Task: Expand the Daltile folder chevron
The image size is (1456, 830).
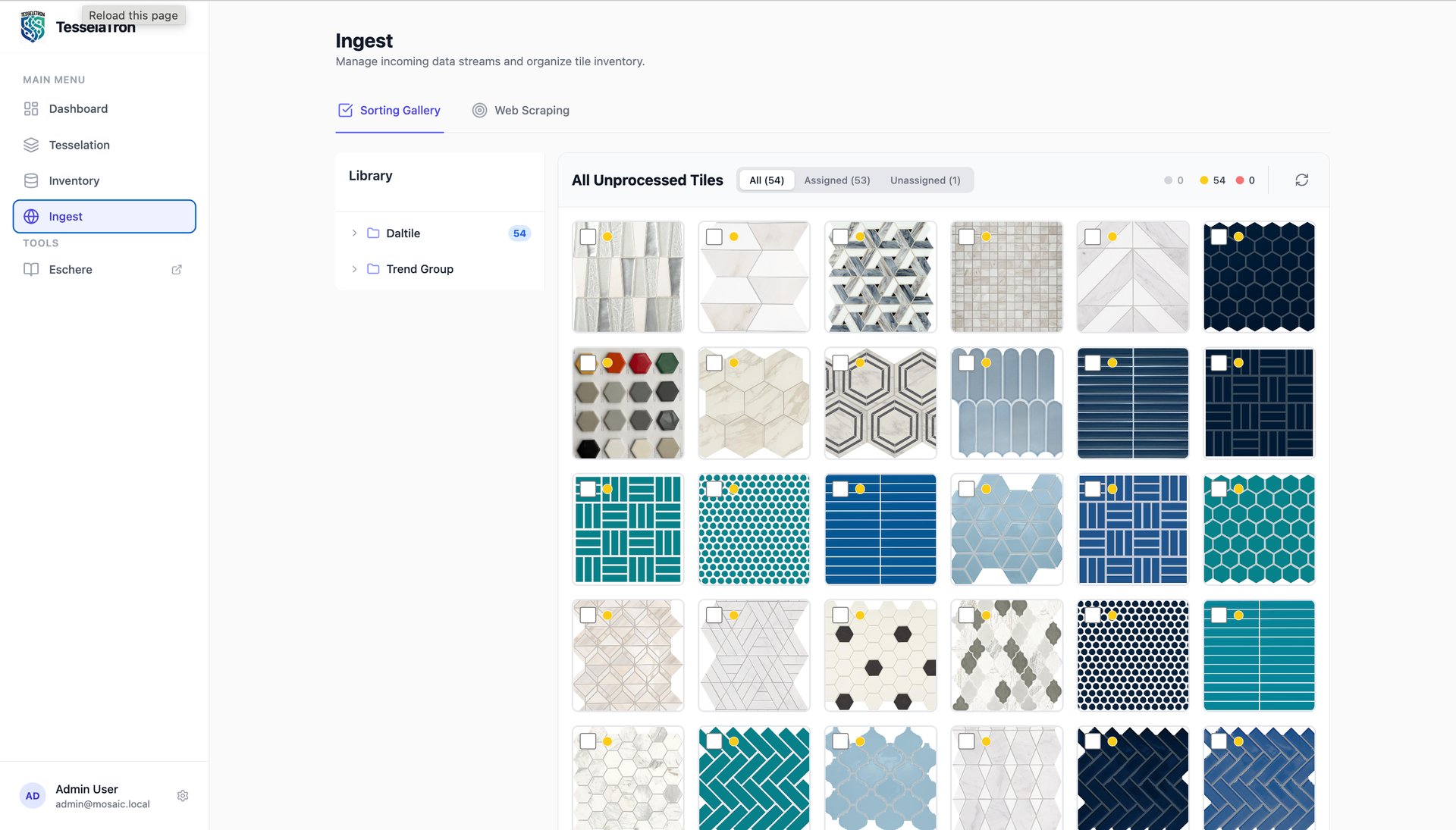Action: pos(354,233)
